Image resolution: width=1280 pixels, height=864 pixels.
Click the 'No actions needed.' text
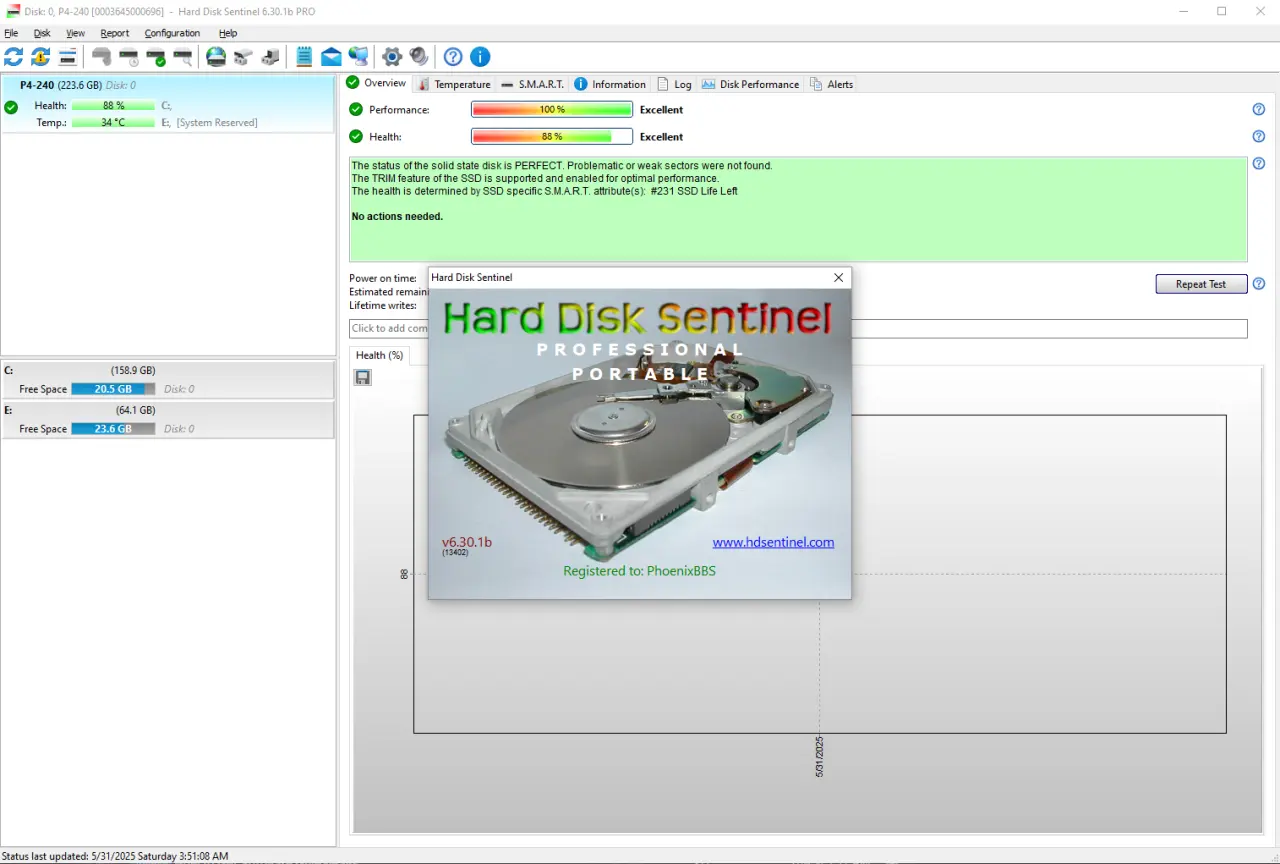point(397,216)
